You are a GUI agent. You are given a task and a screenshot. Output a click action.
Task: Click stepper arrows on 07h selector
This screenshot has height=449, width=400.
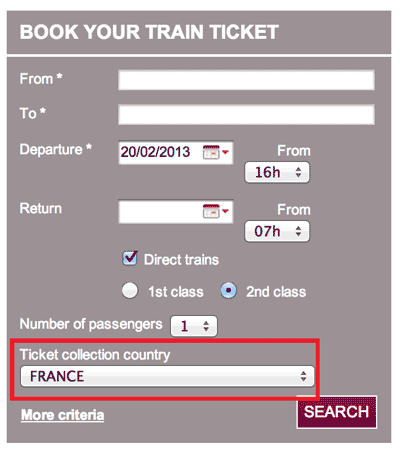tap(298, 231)
